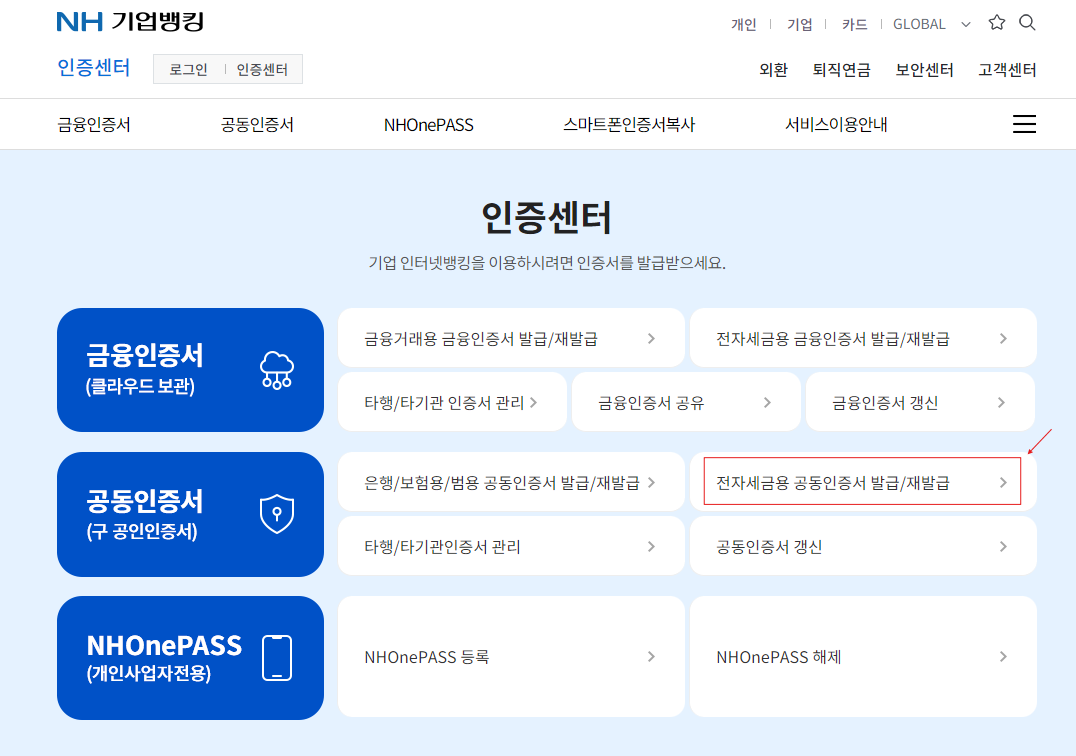Screen dimensions: 1076x756
Task: Select the blue 금융인증서 (클라우드 보관) card
Action: tap(190, 370)
